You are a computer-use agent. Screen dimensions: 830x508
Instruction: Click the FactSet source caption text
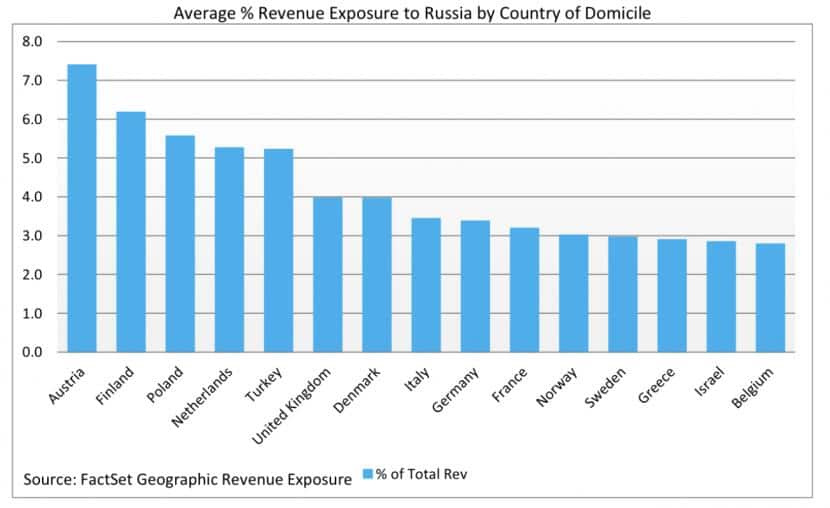tap(188, 479)
